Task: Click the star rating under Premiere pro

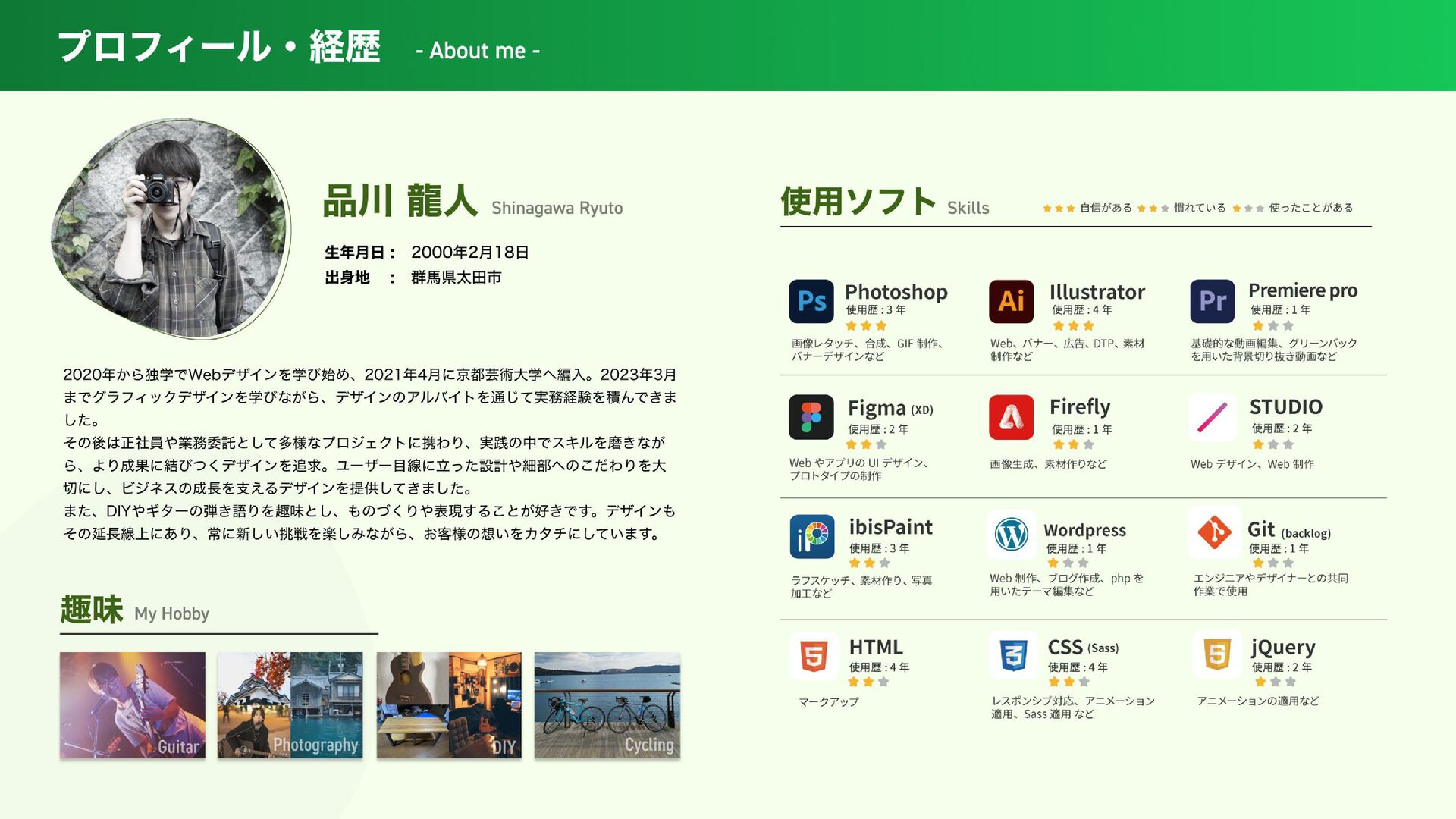Action: pos(1272,326)
